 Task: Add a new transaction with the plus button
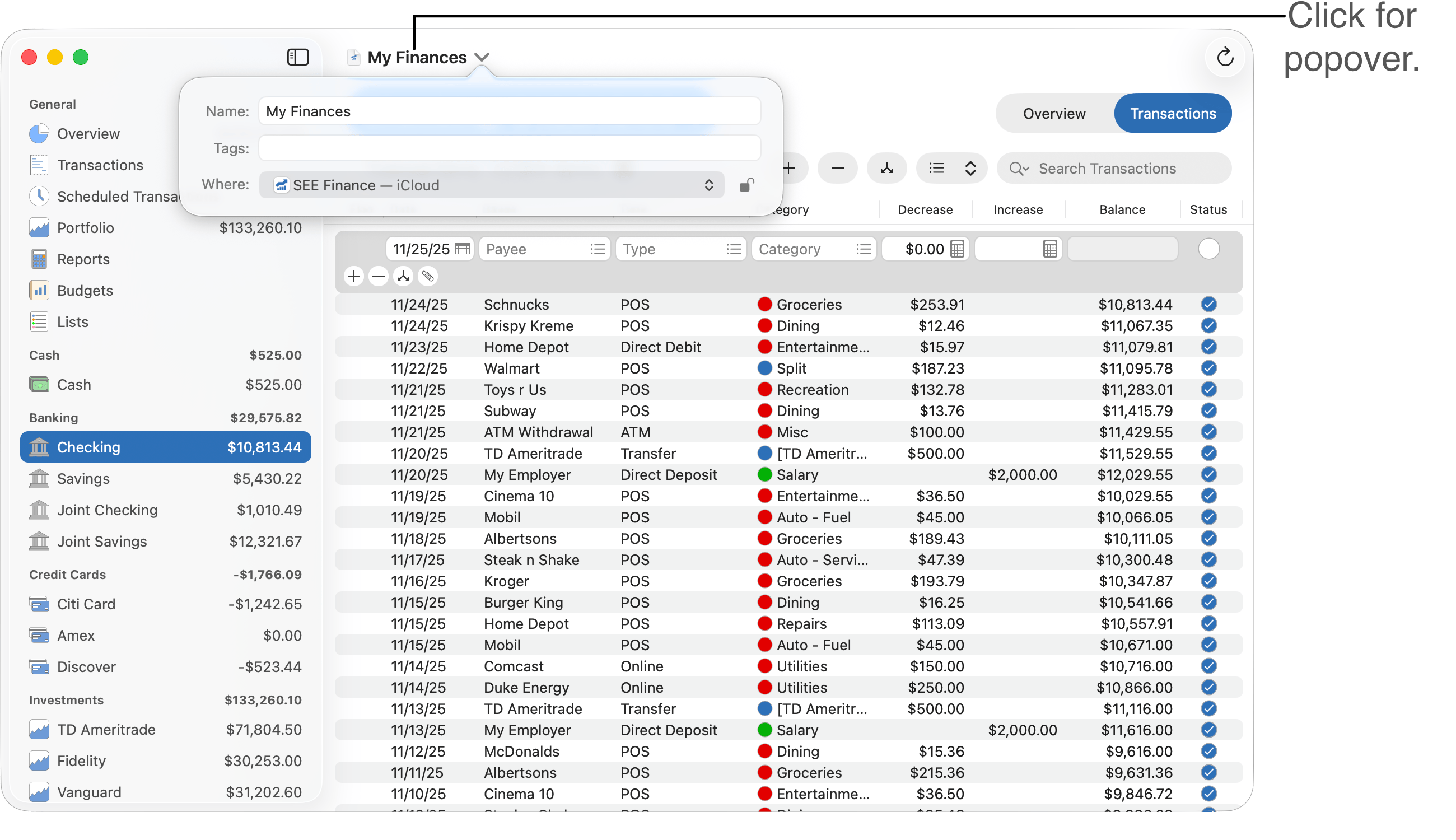[788, 168]
